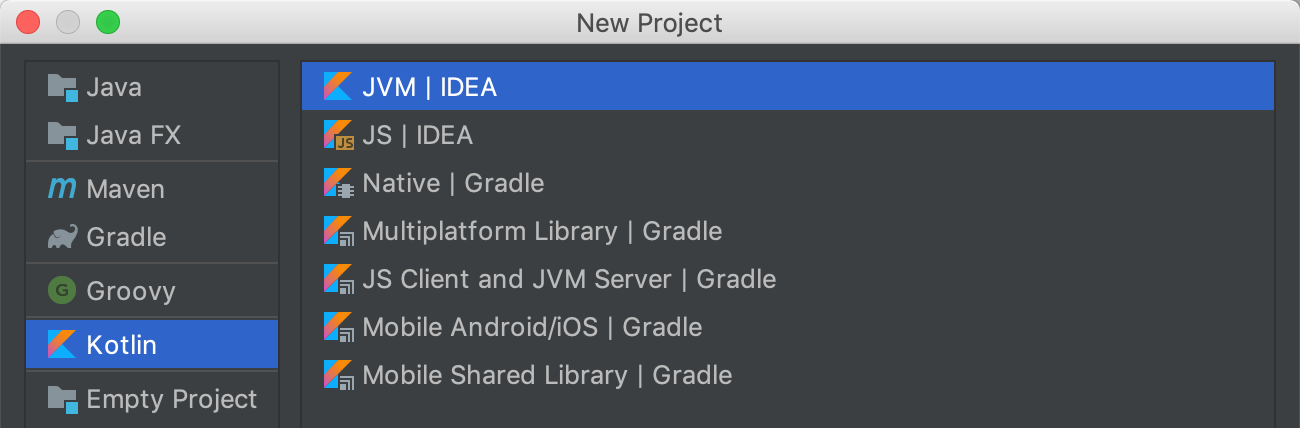Select the JVM | IDEA project template
1300x428 pixels.
(788, 87)
